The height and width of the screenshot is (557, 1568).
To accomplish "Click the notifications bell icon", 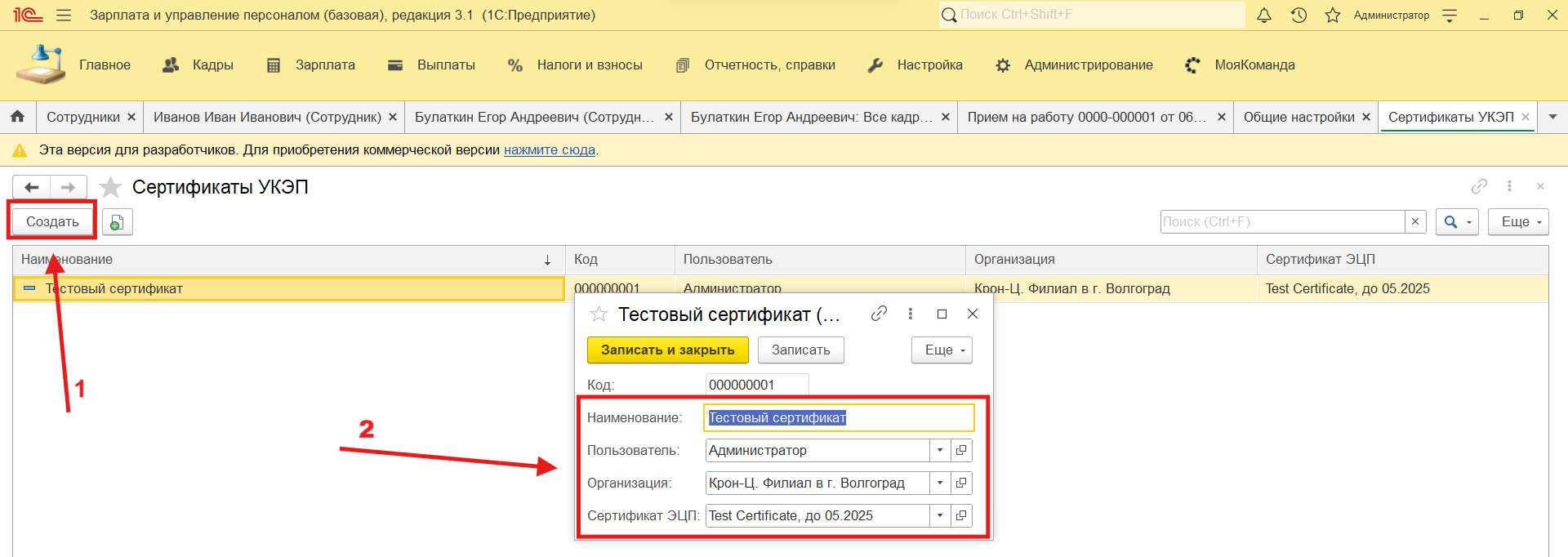I will tap(1263, 16).
